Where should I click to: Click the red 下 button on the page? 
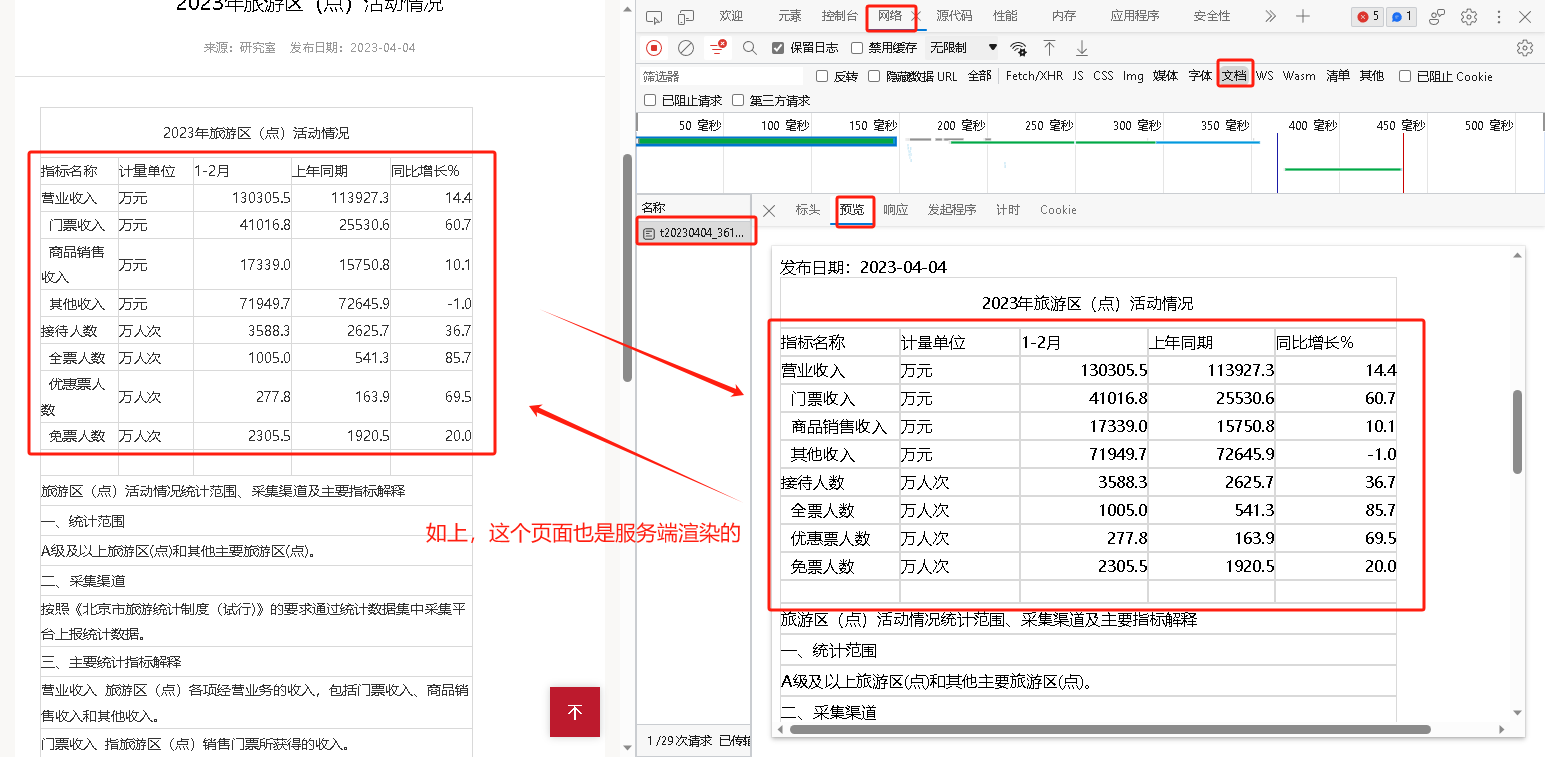(x=574, y=712)
